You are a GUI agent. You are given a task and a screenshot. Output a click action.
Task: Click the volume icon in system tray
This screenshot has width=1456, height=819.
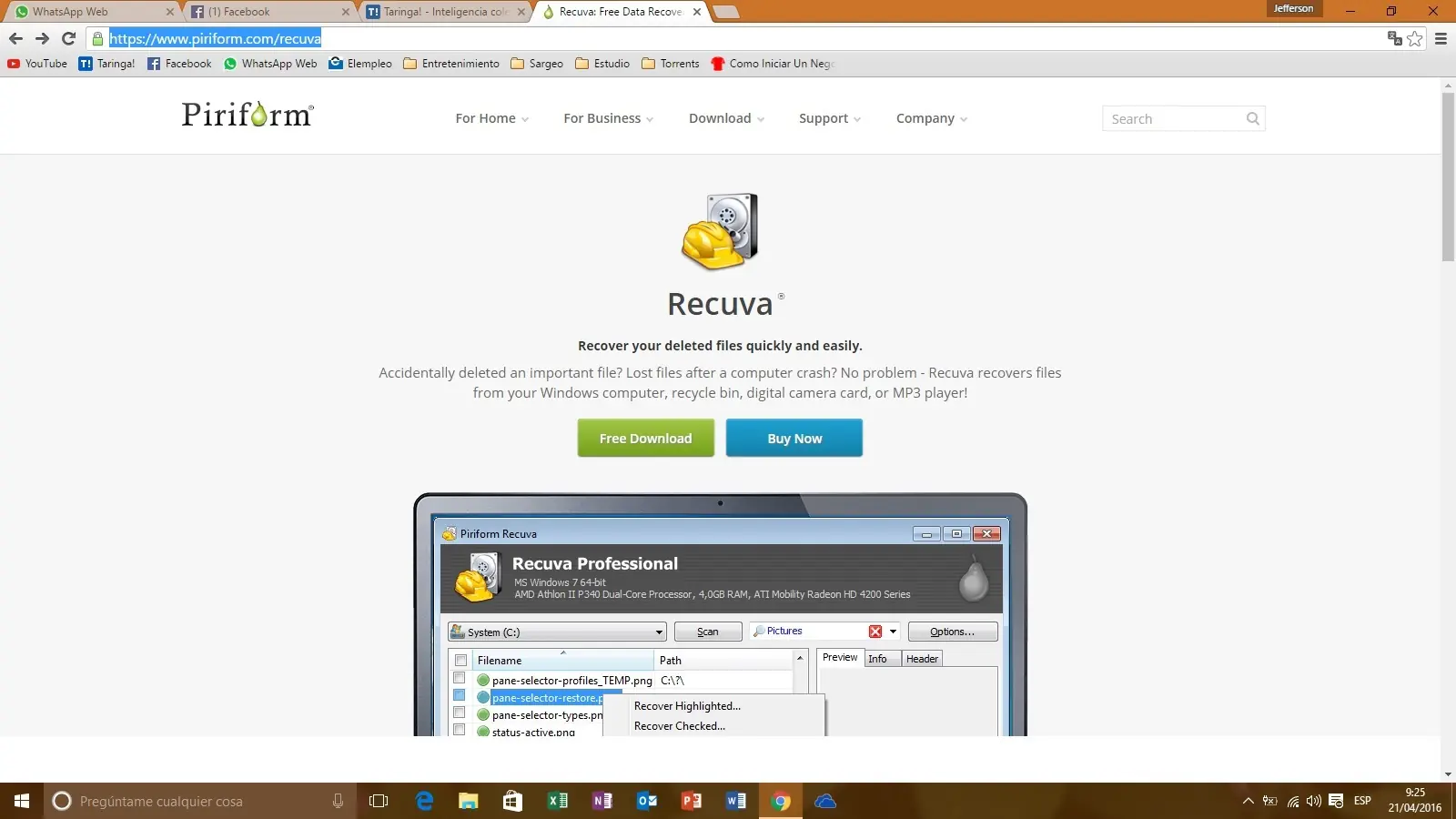click(1314, 801)
